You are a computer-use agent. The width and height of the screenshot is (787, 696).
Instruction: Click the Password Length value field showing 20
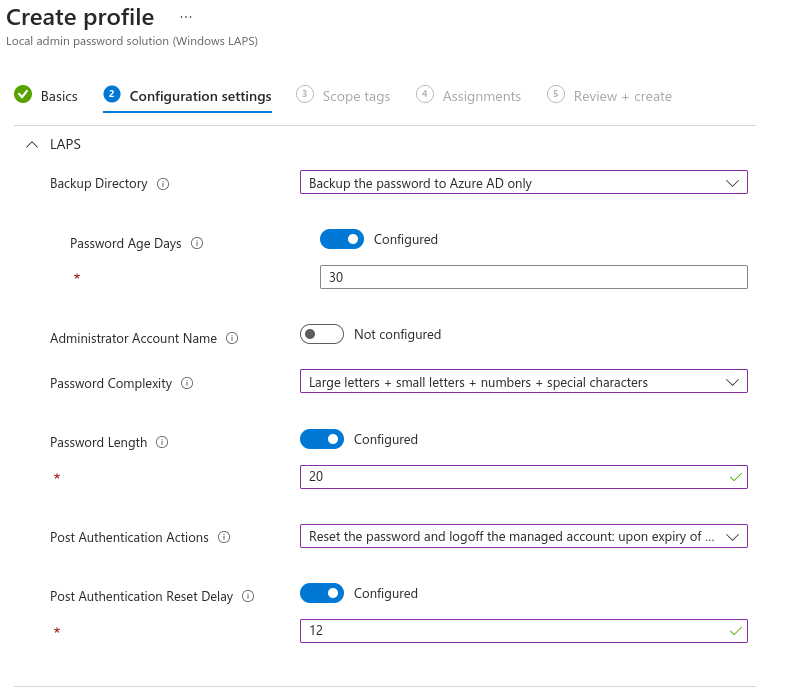[x=523, y=477]
